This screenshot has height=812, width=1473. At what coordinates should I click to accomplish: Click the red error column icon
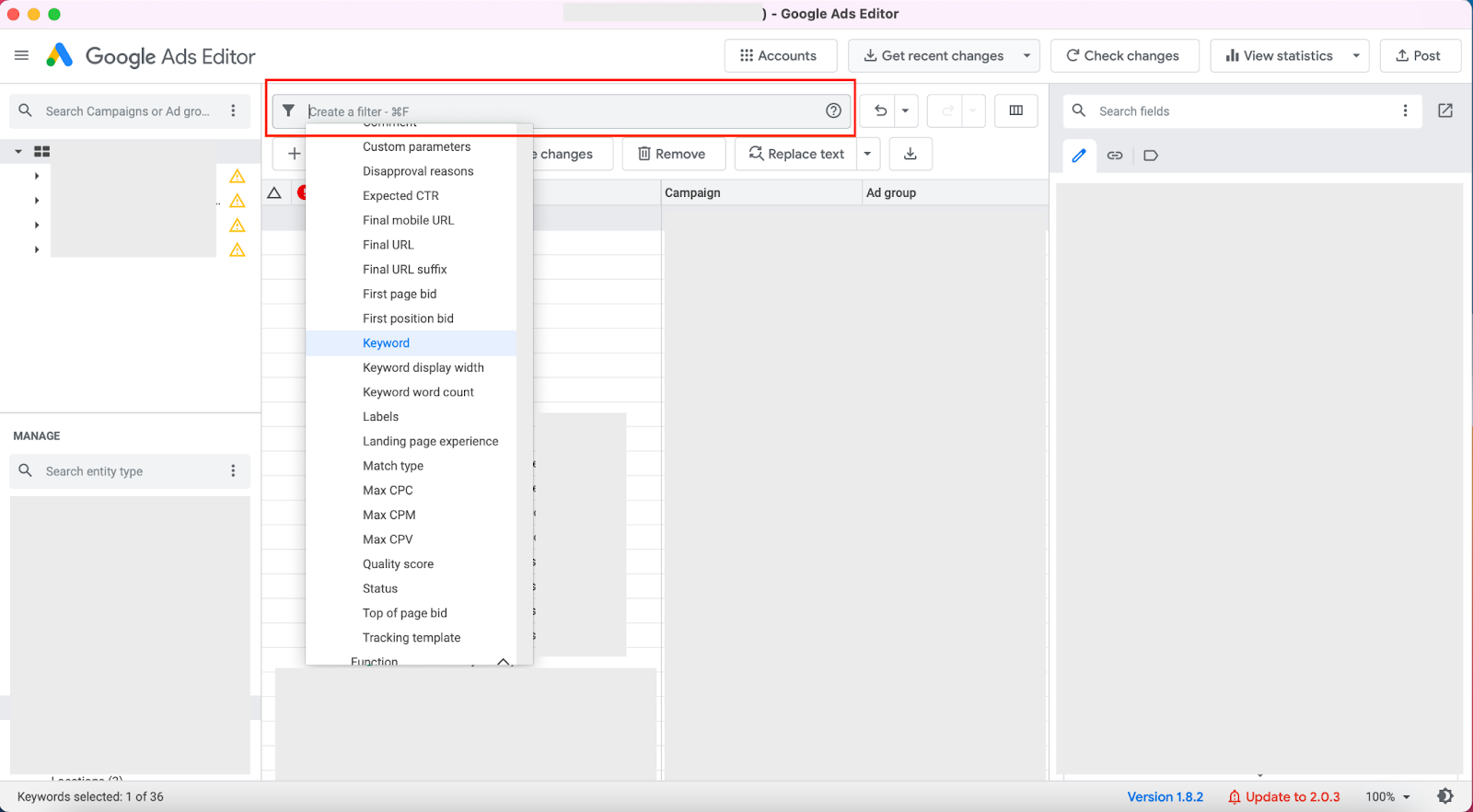tap(301, 192)
